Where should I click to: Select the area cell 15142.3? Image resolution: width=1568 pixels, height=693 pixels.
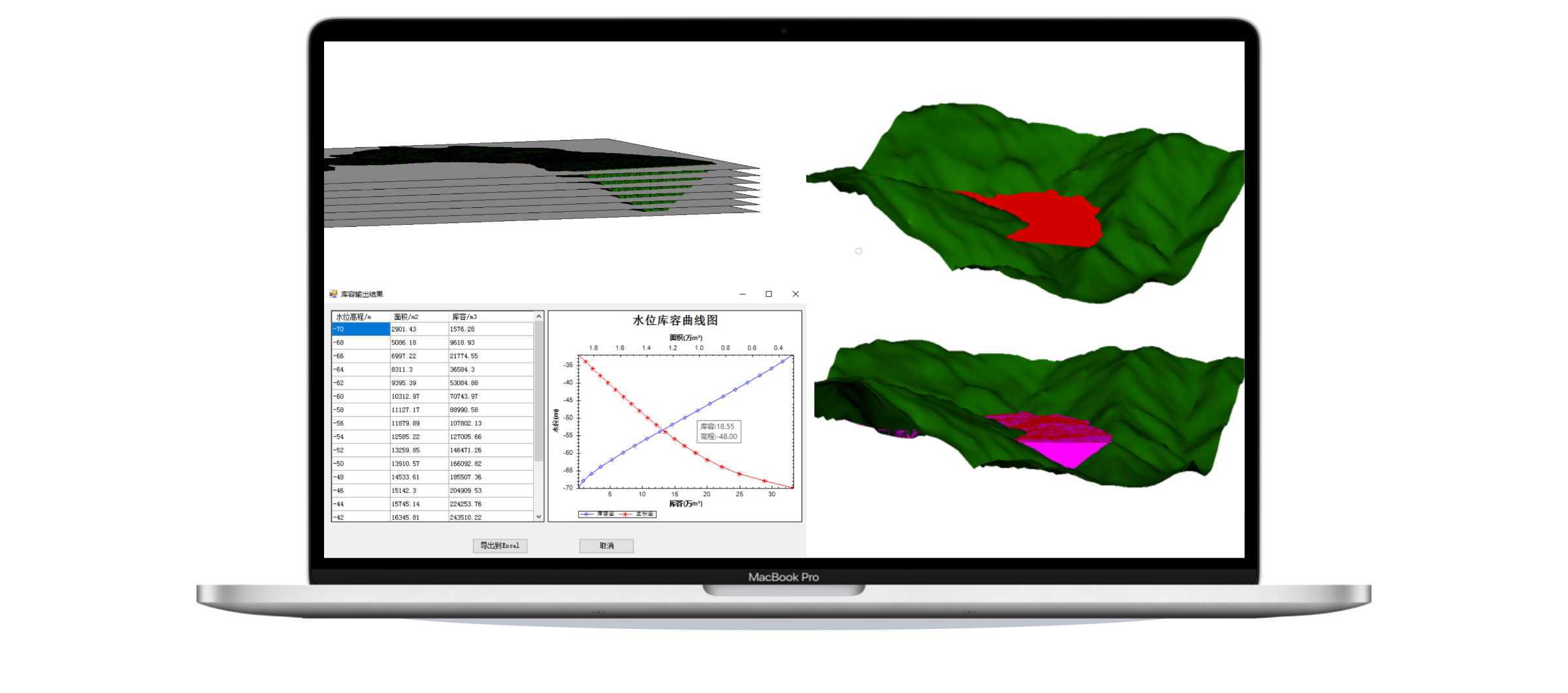click(419, 490)
